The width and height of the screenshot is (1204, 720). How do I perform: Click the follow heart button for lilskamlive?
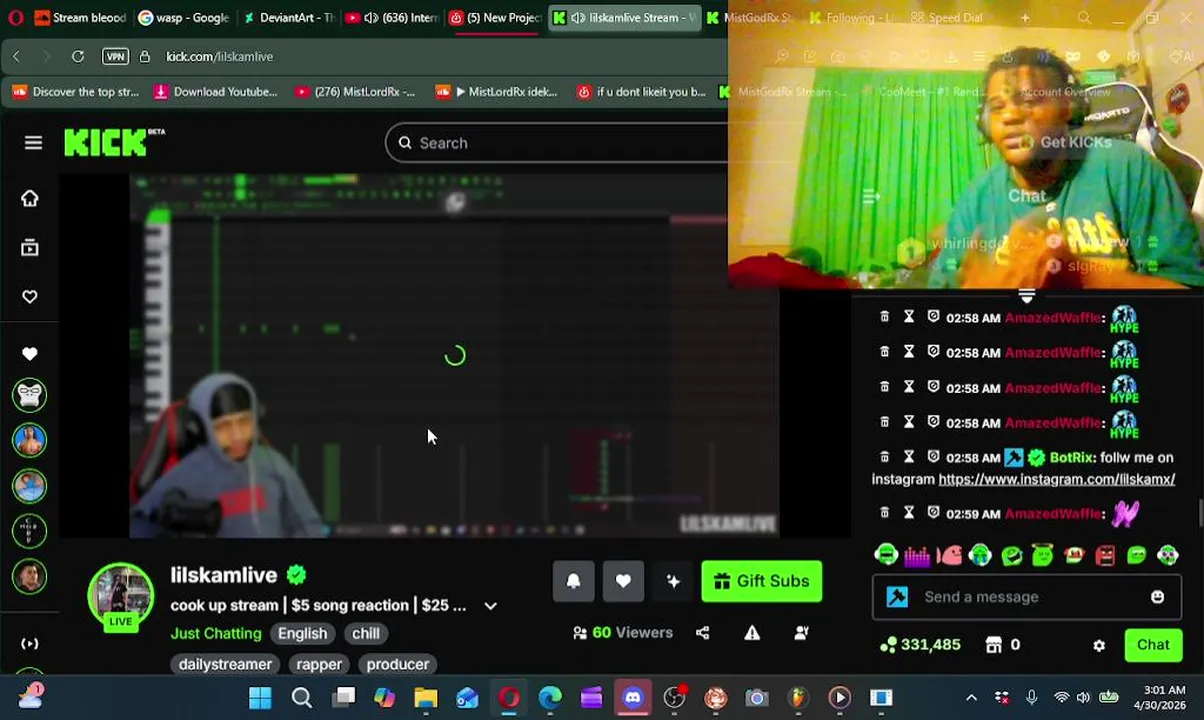623,581
